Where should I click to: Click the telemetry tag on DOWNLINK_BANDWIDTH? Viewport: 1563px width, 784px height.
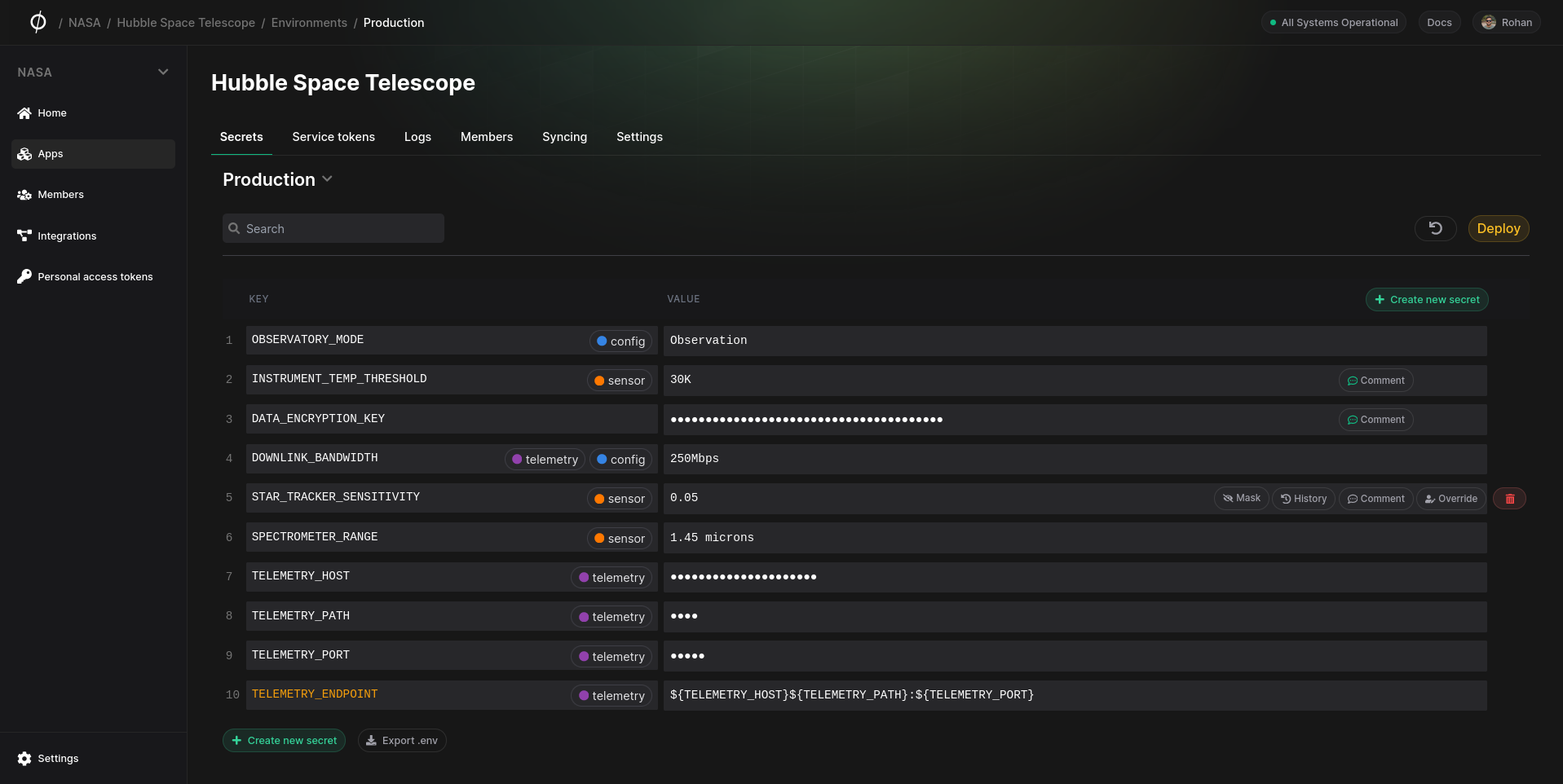click(x=545, y=460)
